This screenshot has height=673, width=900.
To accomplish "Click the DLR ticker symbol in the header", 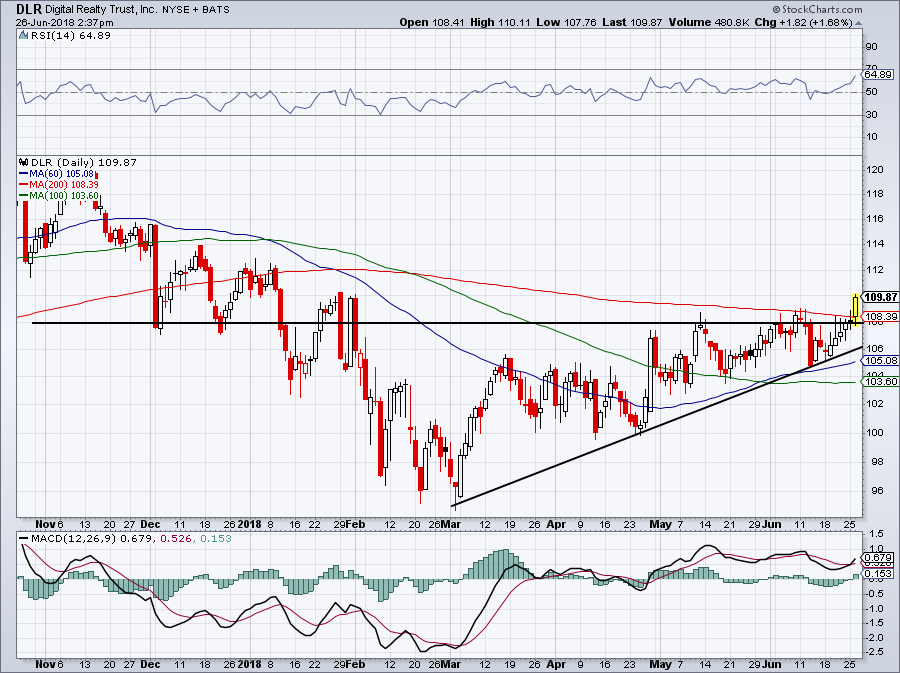I will (29, 9).
